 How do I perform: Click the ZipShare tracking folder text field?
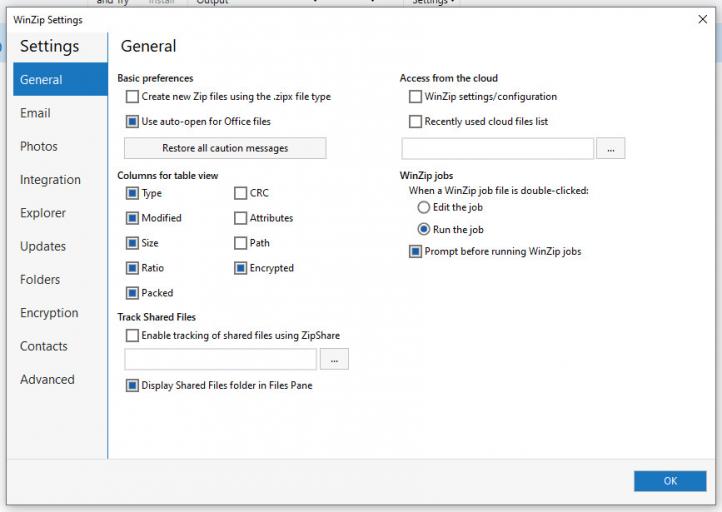point(221,359)
